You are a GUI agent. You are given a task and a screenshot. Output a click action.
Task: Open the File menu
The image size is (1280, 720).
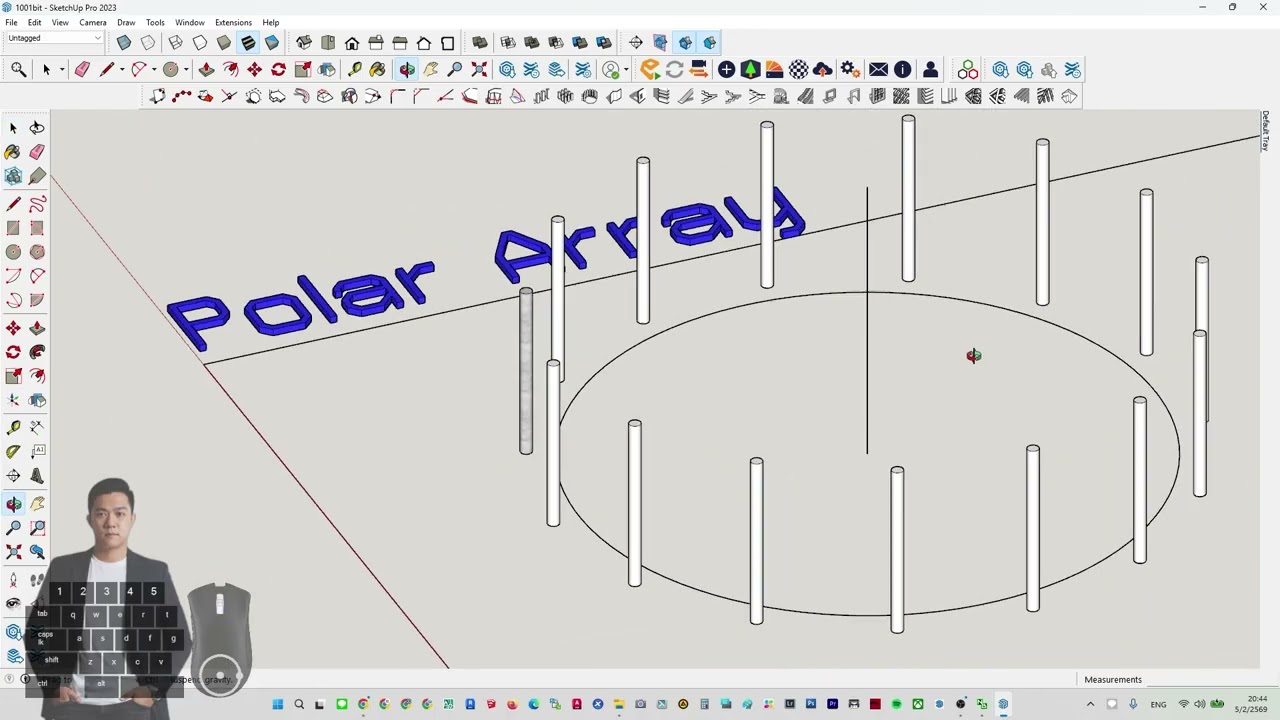(11, 22)
